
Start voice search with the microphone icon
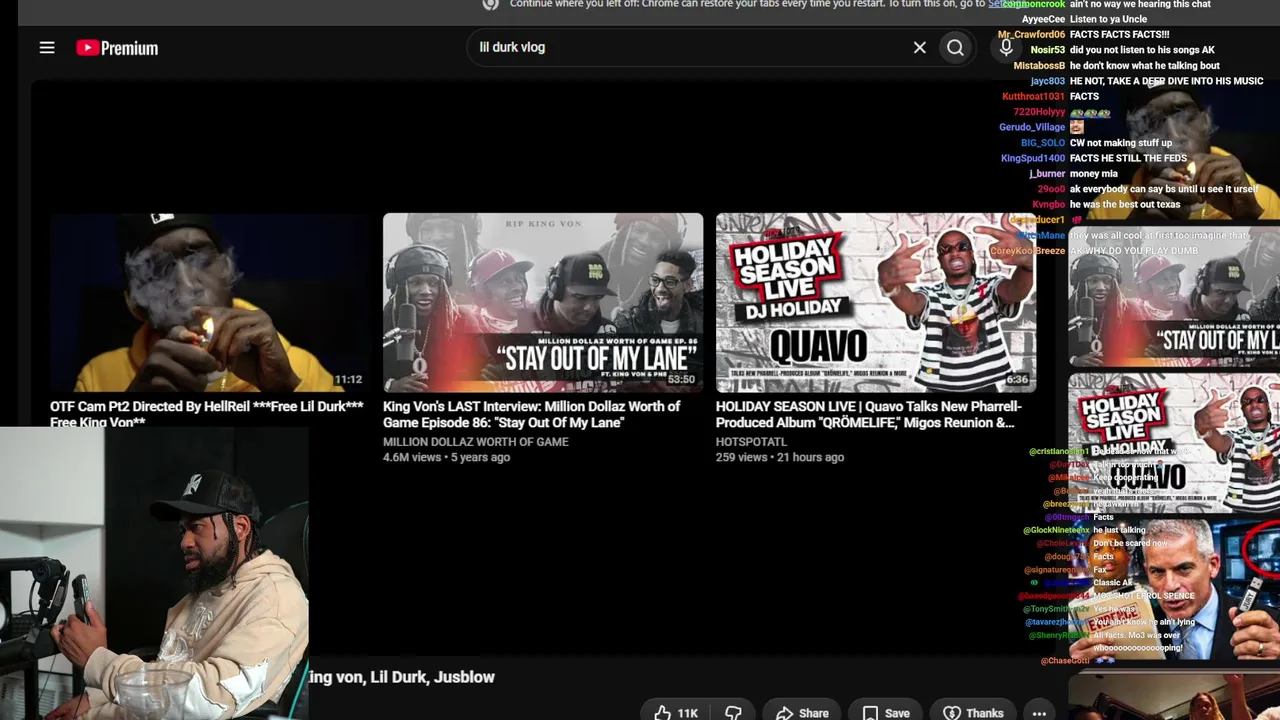coord(1006,47)
